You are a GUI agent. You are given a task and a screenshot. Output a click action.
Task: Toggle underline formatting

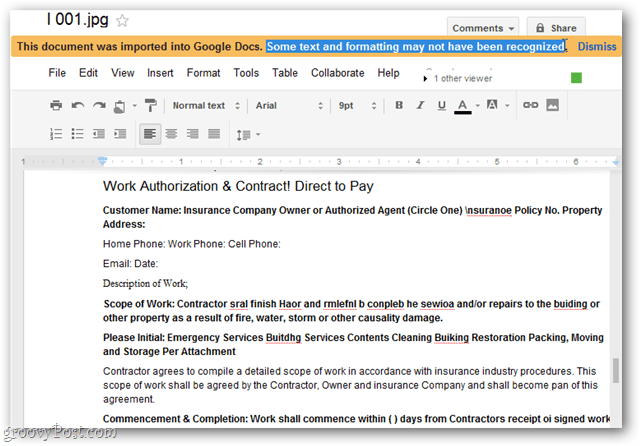[441, 106]
